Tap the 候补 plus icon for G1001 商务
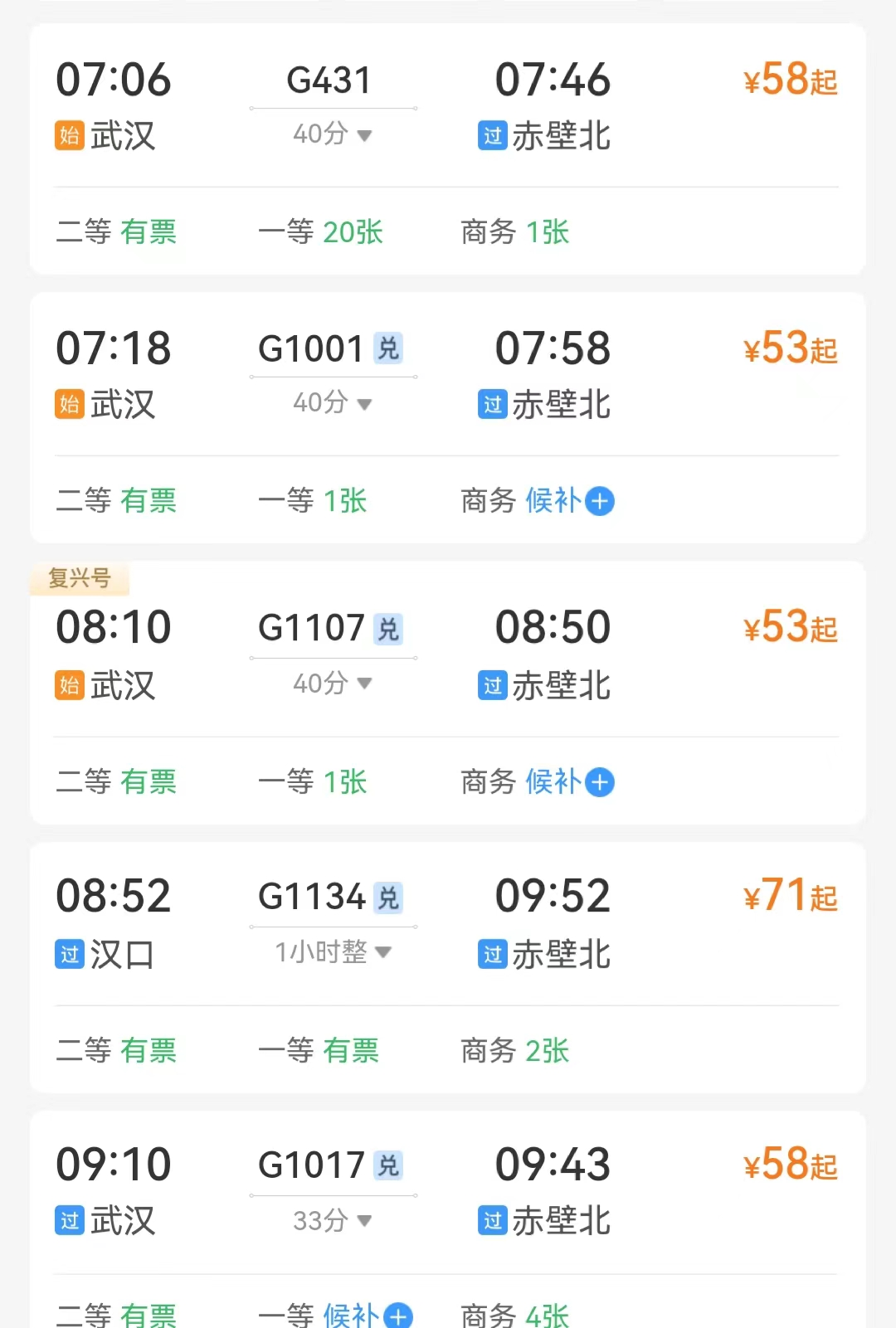 (x=599, y=501)
